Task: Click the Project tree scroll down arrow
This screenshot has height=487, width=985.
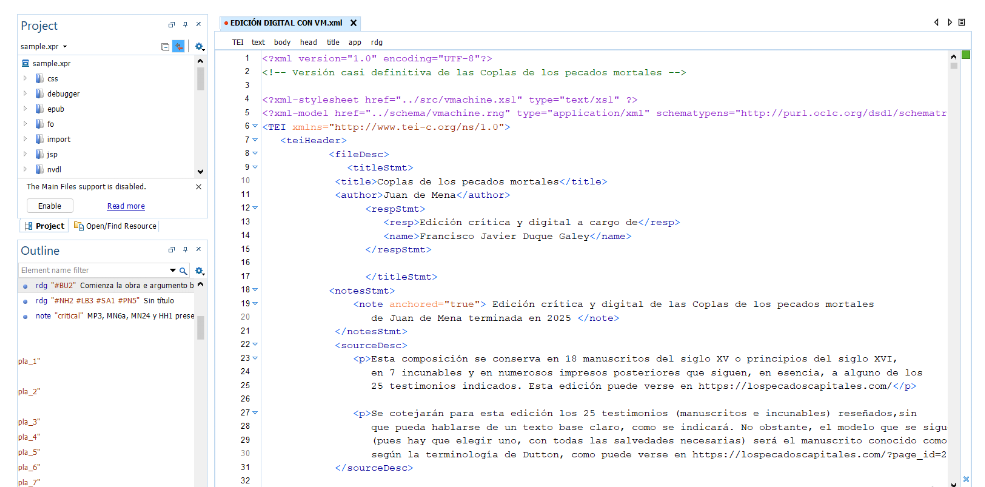Action: coord(200,172)
